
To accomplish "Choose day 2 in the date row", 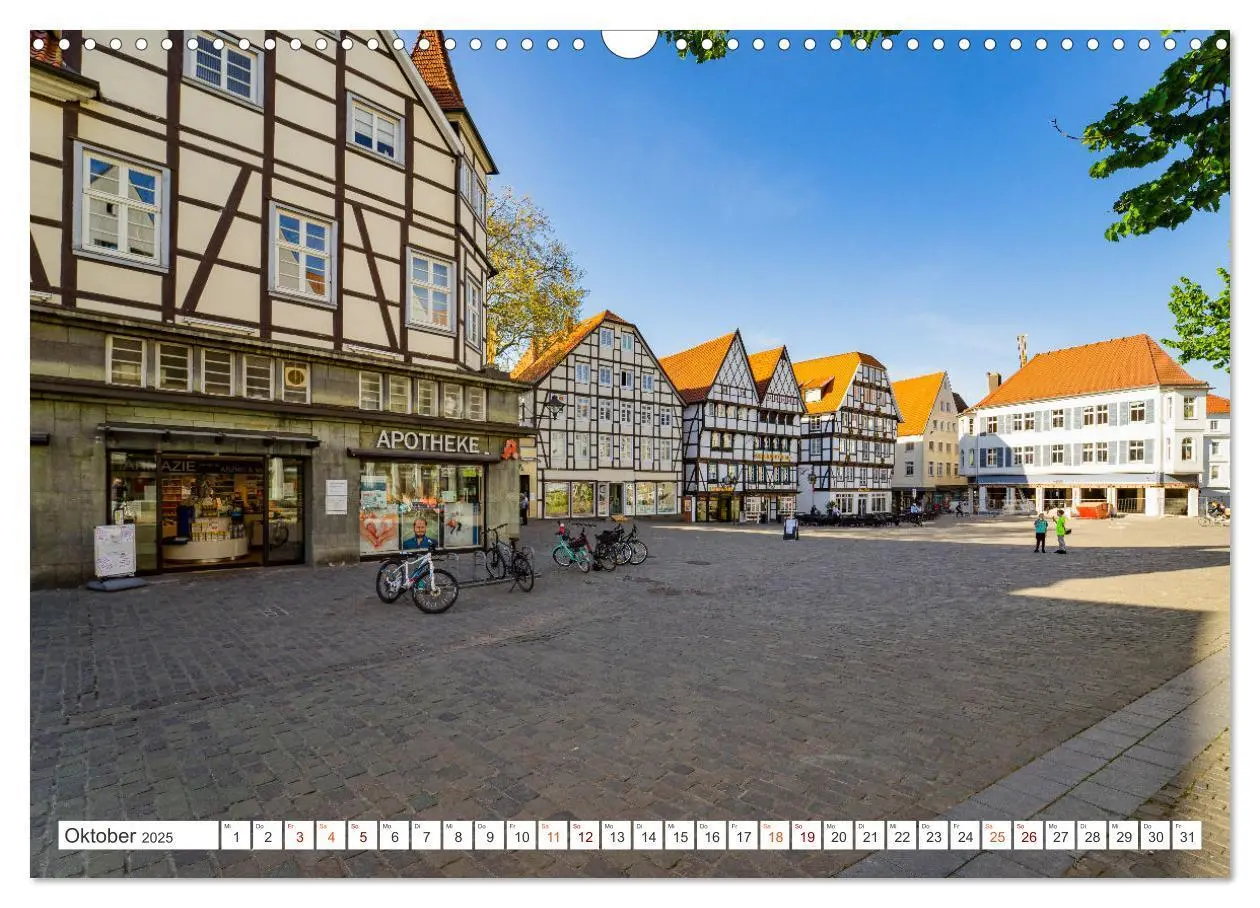I will (267, 836).
